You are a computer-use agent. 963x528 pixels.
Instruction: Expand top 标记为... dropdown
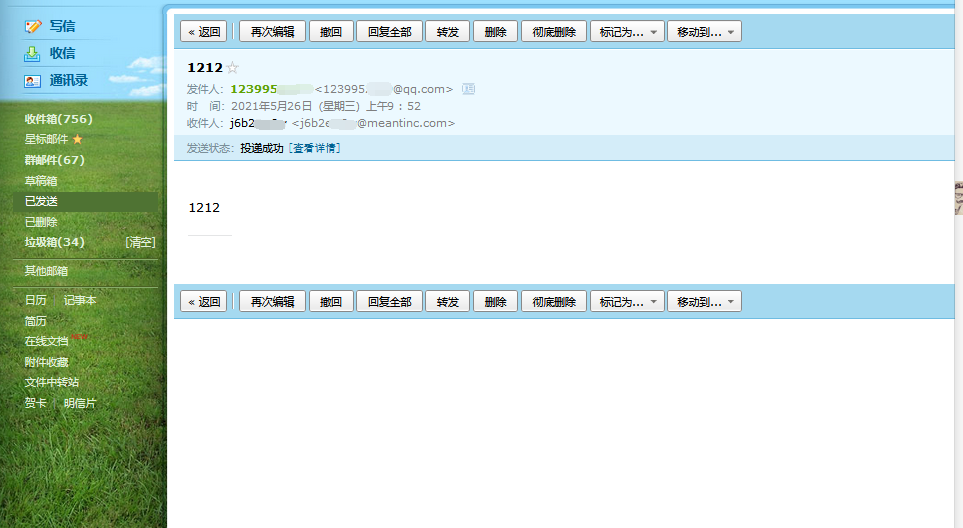628,32
